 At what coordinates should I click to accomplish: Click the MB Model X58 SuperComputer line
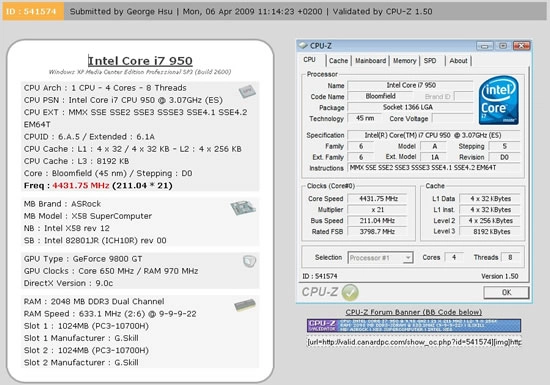click(88, 216)
